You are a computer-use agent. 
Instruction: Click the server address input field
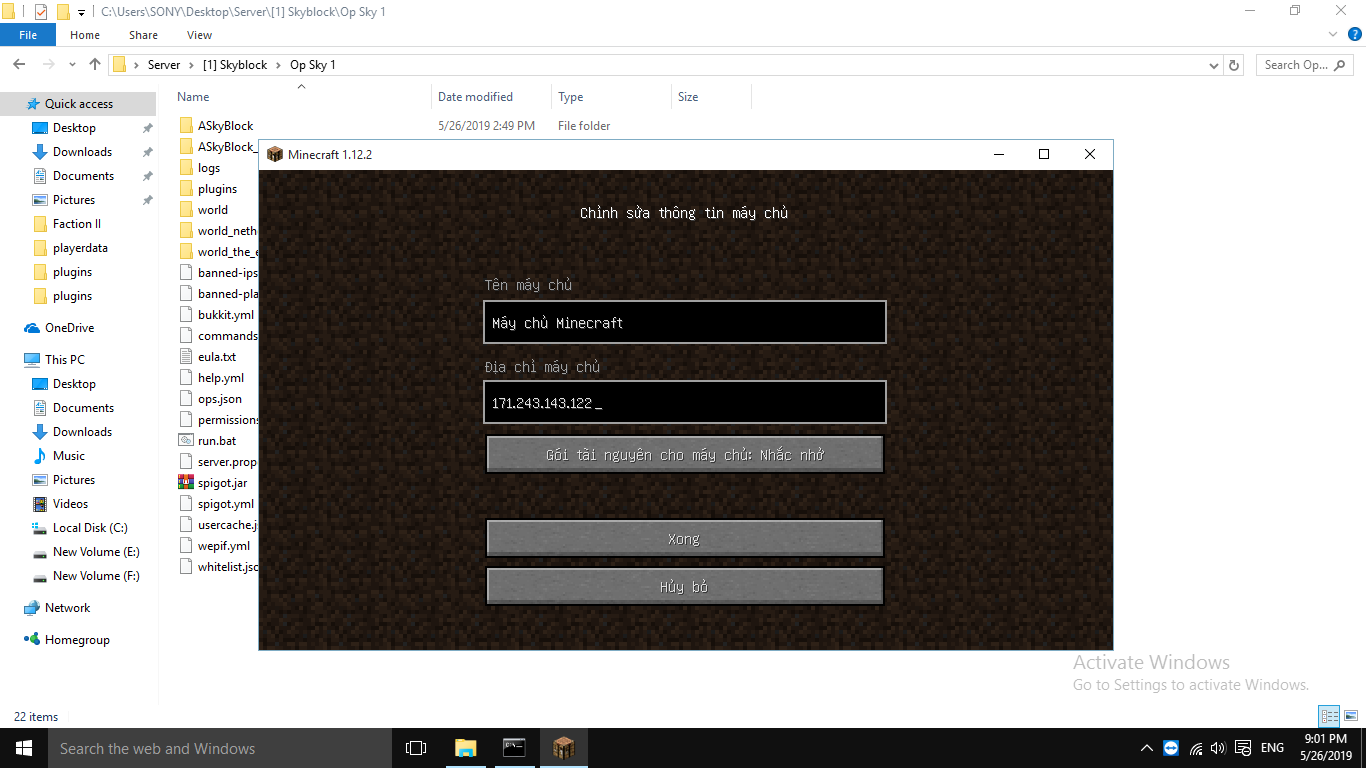click(x=684, y=402)
